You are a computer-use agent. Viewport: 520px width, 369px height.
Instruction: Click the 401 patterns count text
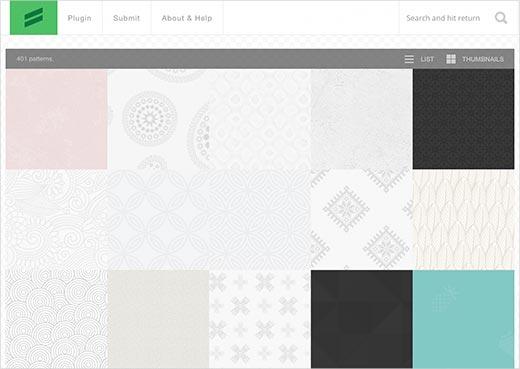pyautogui.click(x=34, y=59)
